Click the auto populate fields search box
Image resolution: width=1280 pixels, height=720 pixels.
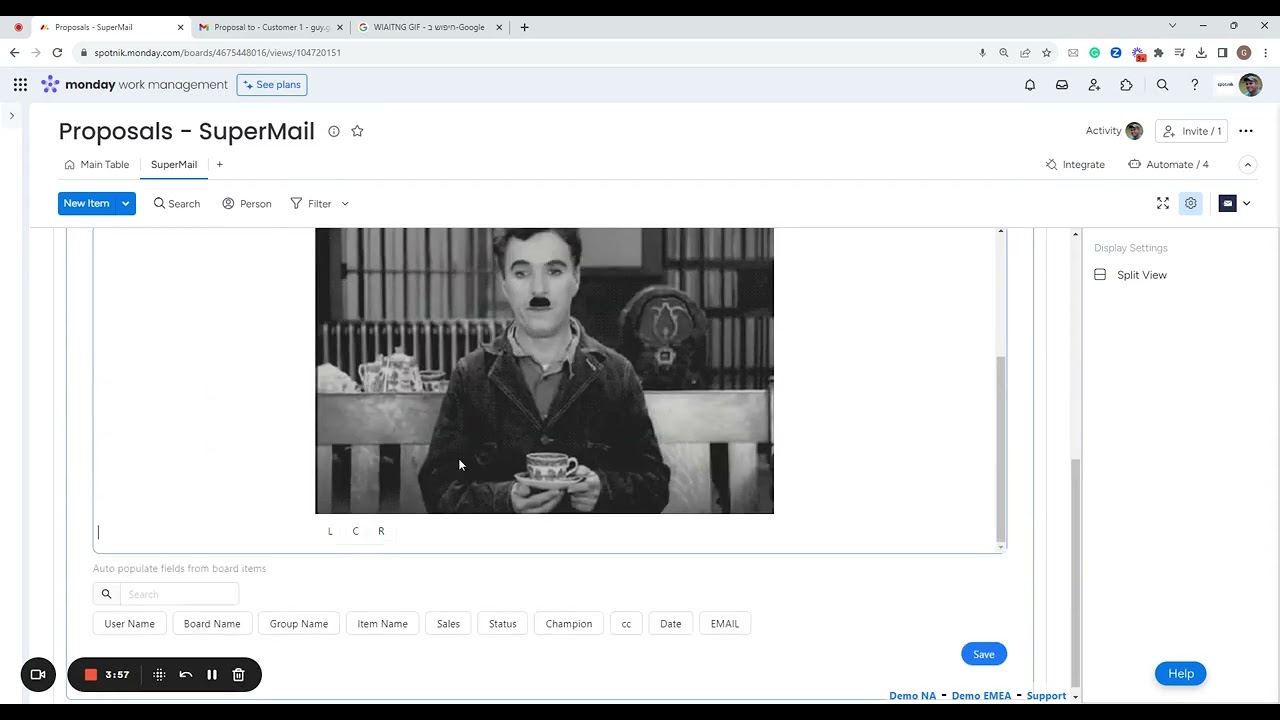point(179,594)
